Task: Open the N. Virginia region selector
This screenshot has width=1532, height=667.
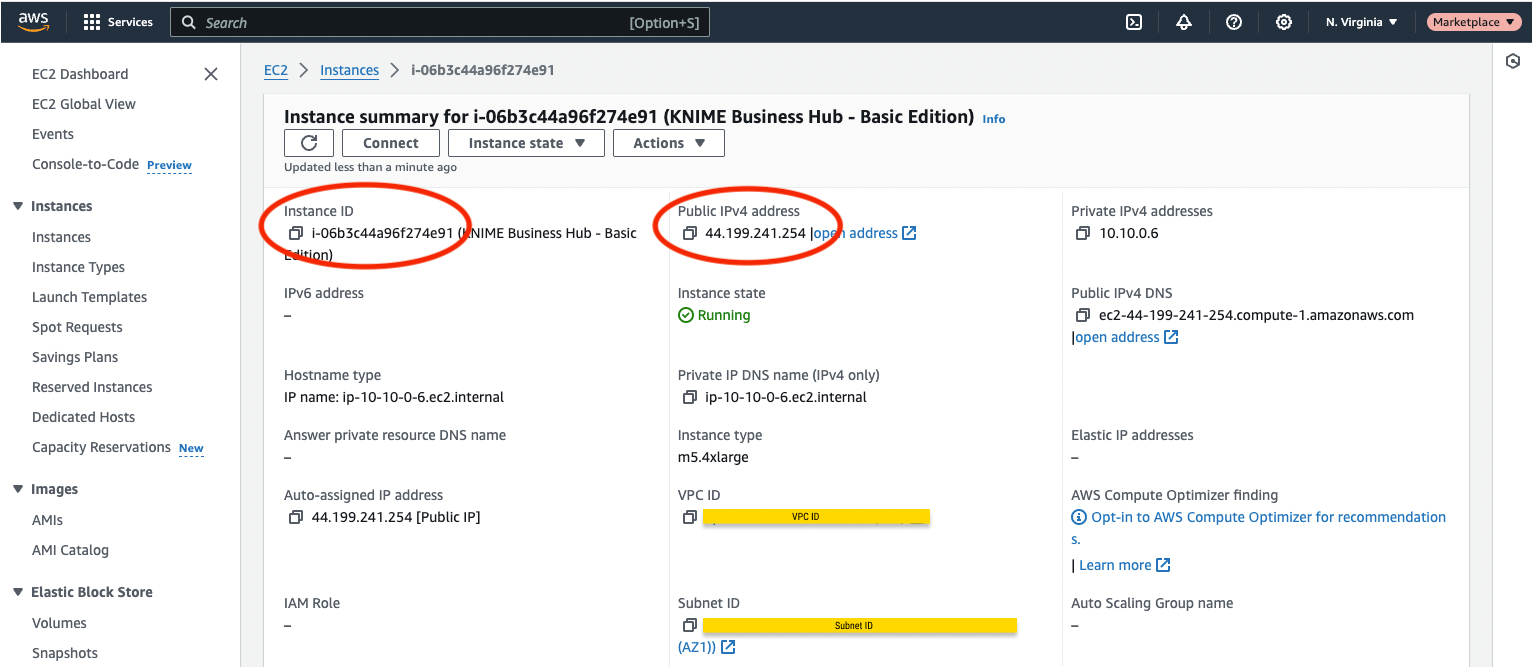Action: coord(1361,22)
